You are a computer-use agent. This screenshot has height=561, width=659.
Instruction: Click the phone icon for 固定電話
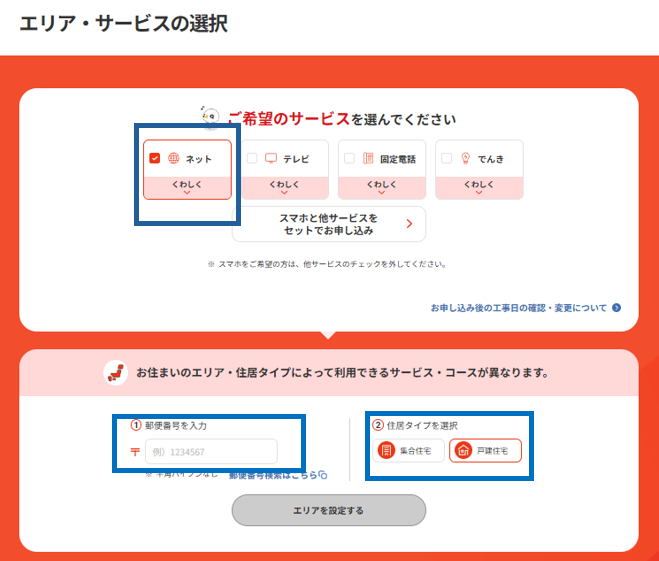coord(368,158)
